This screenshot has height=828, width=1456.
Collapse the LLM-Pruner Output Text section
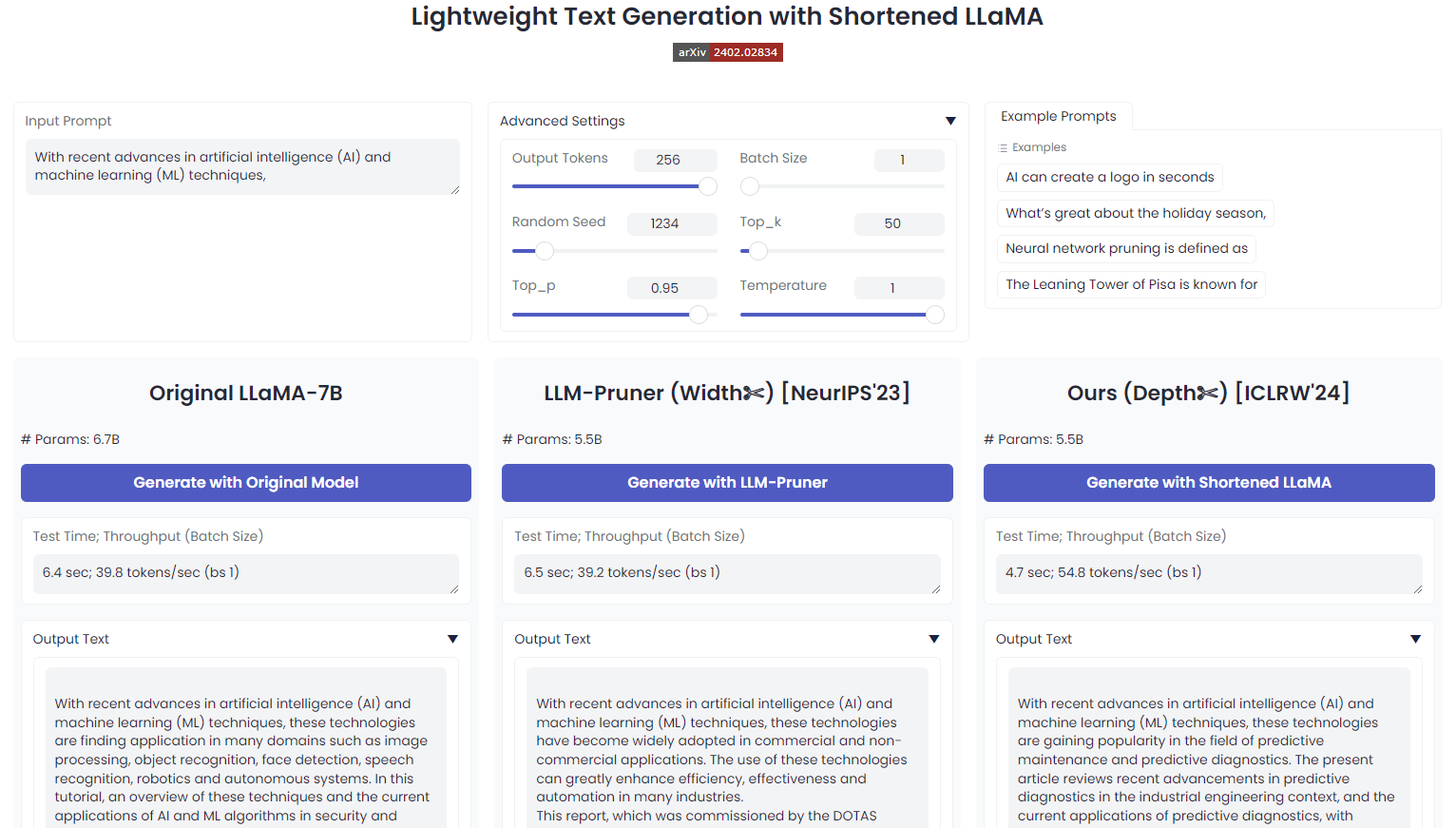934,639
